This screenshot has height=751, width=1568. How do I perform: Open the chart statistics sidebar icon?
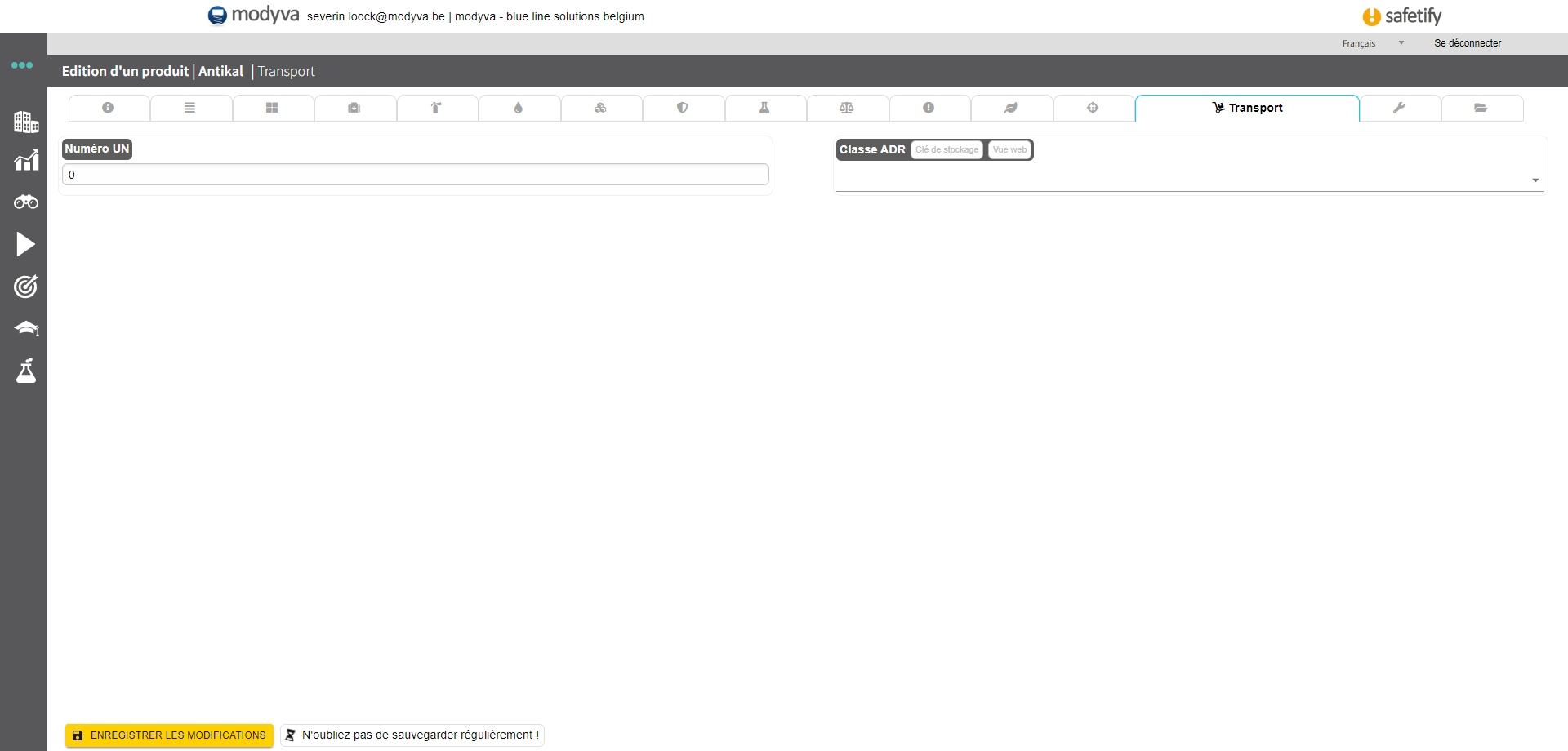tap(26, 161)
